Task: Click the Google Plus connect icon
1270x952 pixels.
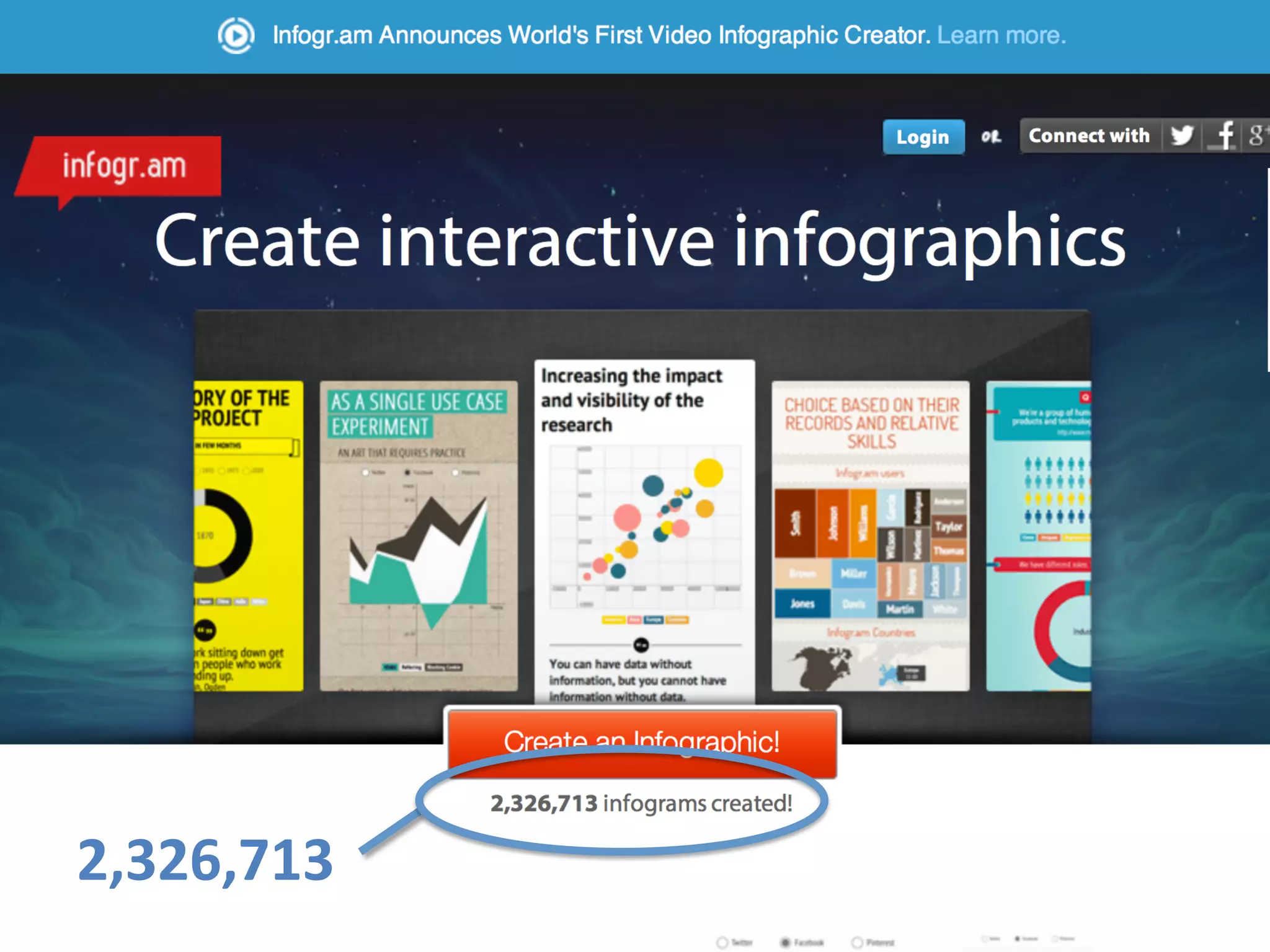Action: pos(1256,136)
